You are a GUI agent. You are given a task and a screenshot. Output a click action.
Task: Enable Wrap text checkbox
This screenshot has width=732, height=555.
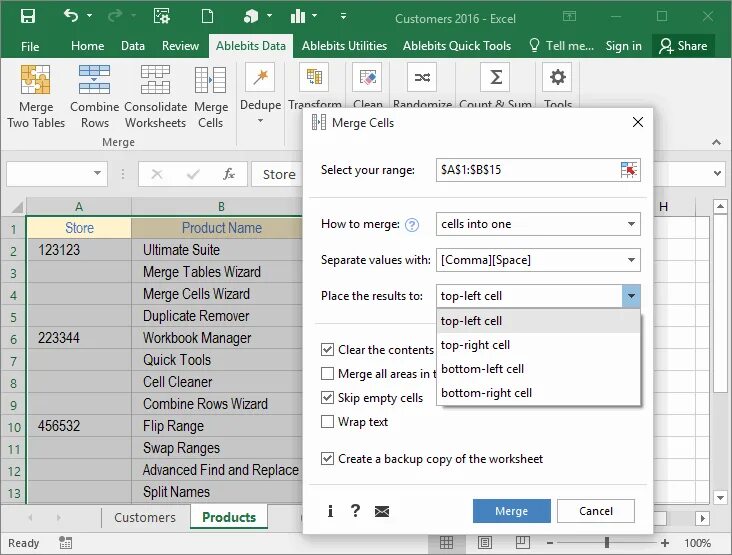pos(327,422)
